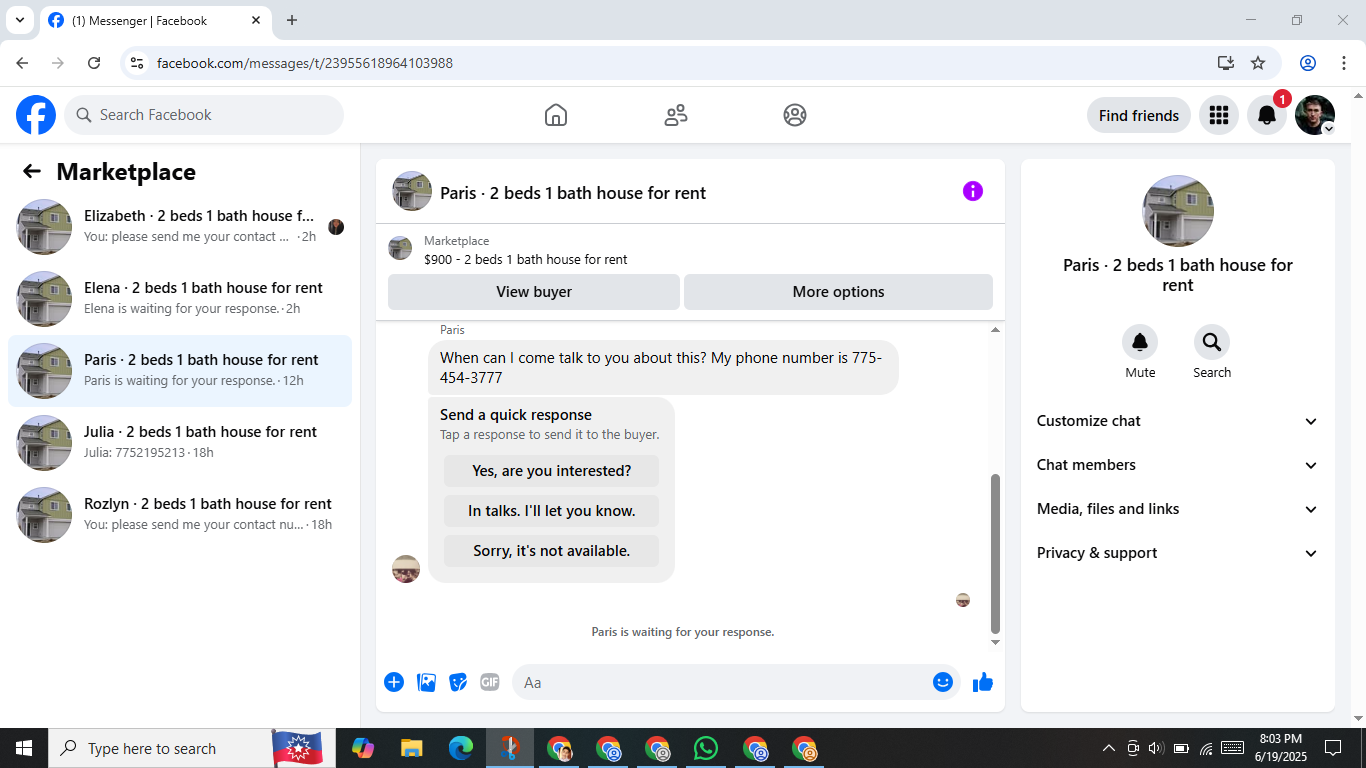Open the taskbar clock and date
This screenshot has height=768, width=1366.
(x=1280, y=748)
